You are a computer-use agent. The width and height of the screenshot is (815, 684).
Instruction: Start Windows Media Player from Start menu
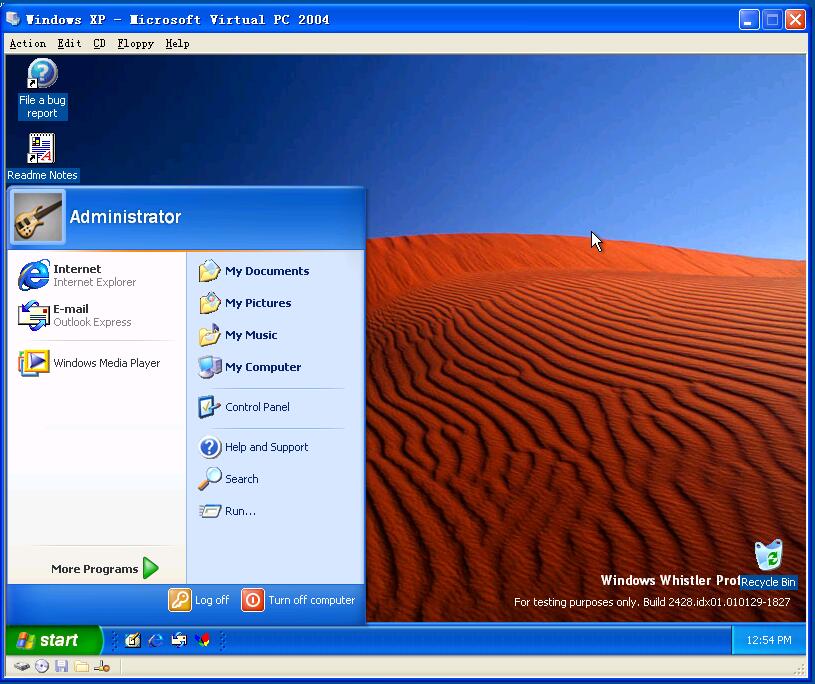tap(89, 363)
